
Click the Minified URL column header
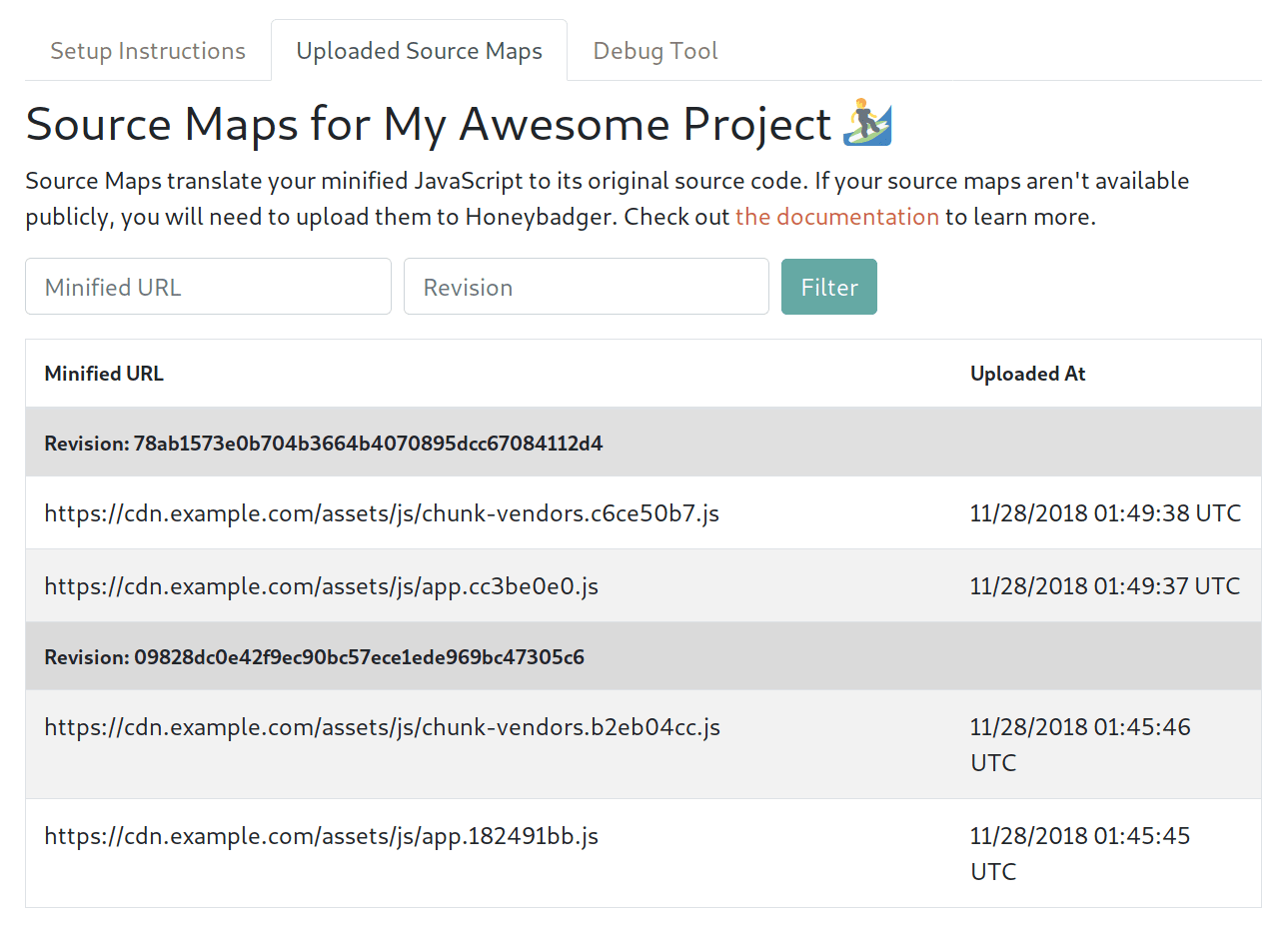(104, 374)
